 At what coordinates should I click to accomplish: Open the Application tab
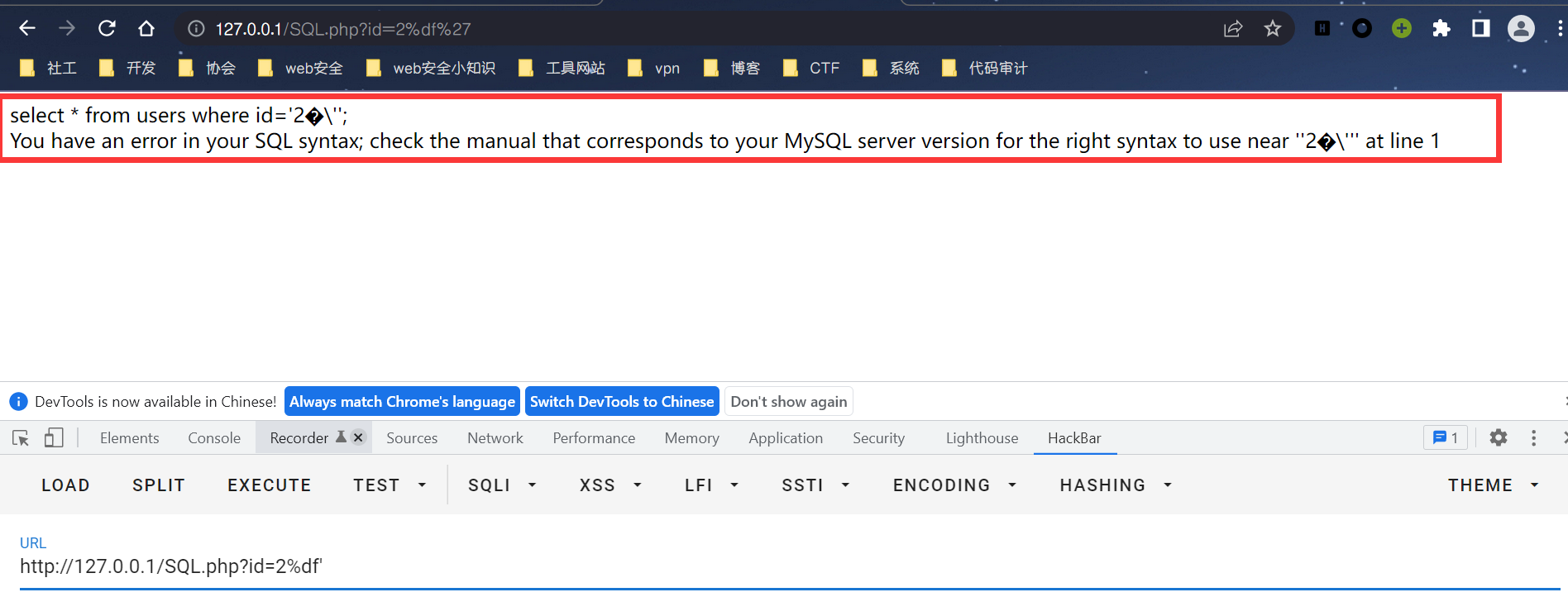[x=786, y=438]
